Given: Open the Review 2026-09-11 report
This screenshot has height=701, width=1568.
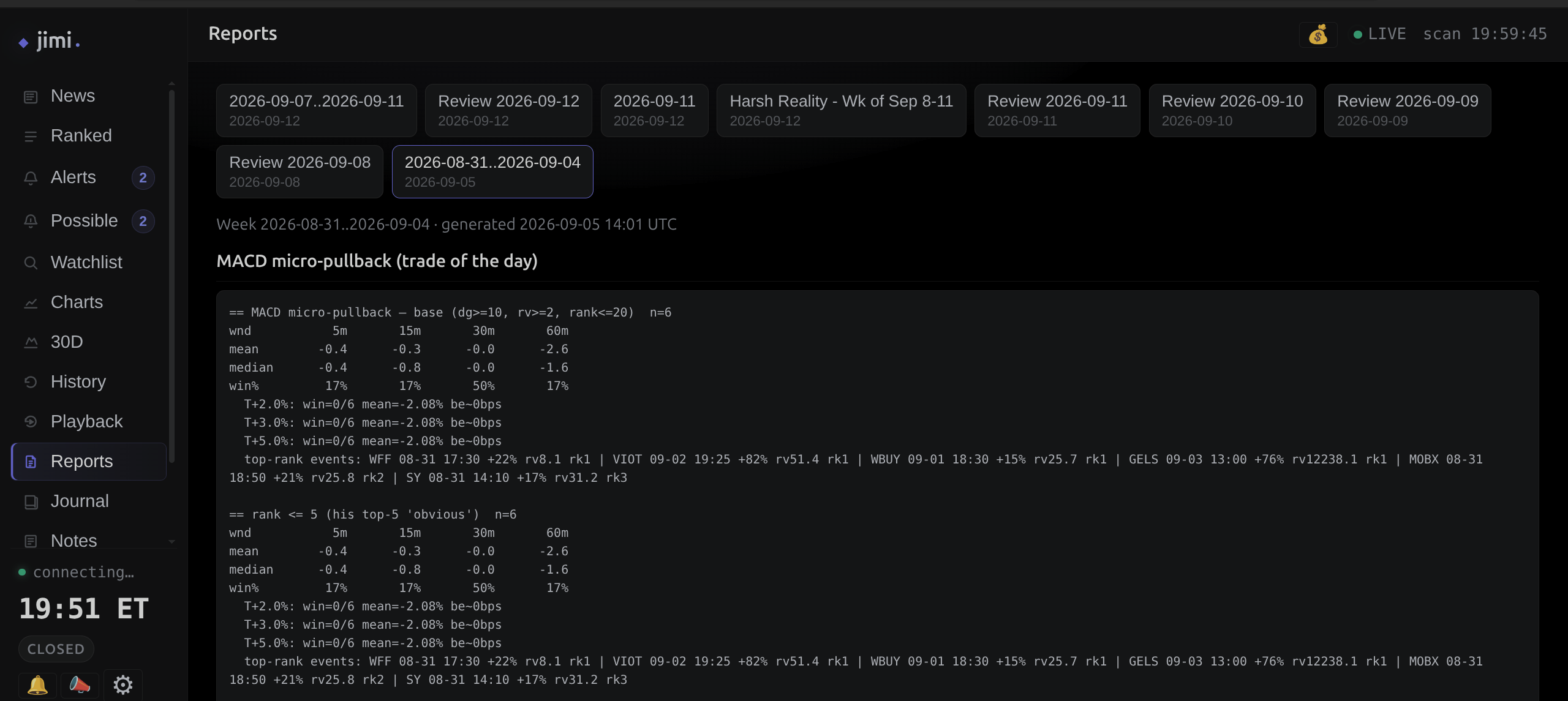Looking at the screenshot, I should [1057, 110].
